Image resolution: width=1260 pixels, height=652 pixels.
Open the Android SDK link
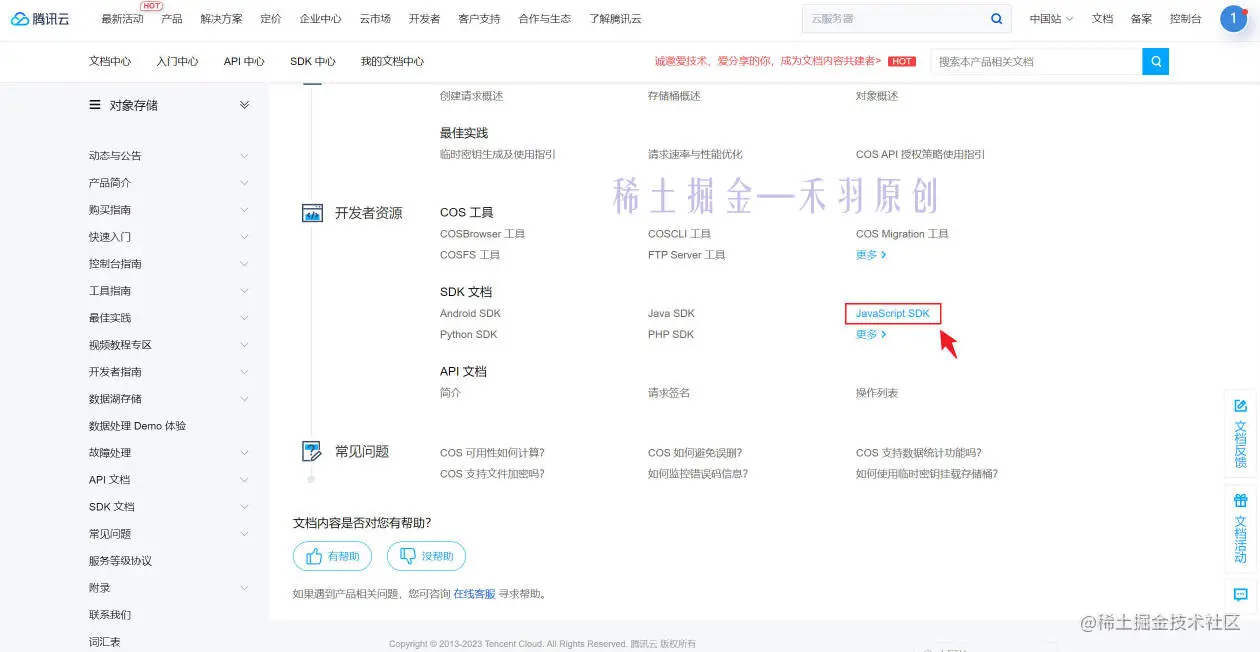[470, 313]
